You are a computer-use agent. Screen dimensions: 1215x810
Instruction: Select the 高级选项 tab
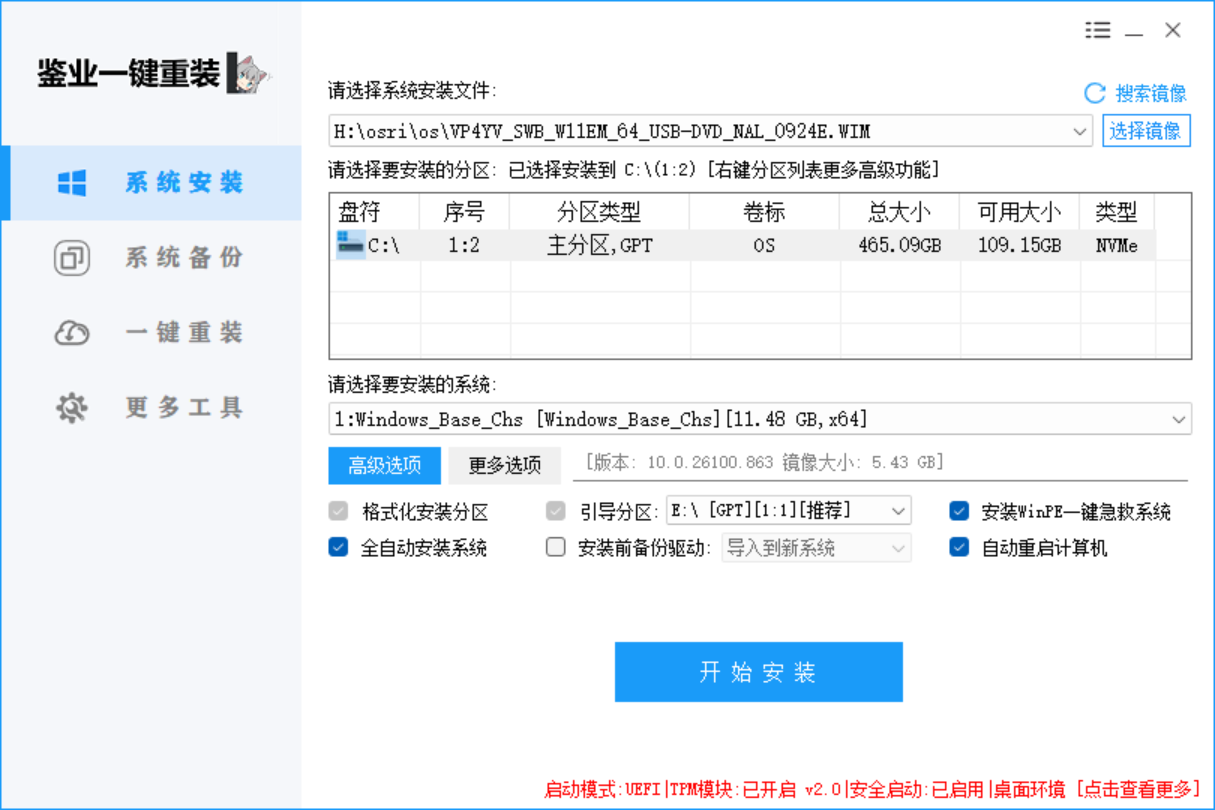pos(384,465)
